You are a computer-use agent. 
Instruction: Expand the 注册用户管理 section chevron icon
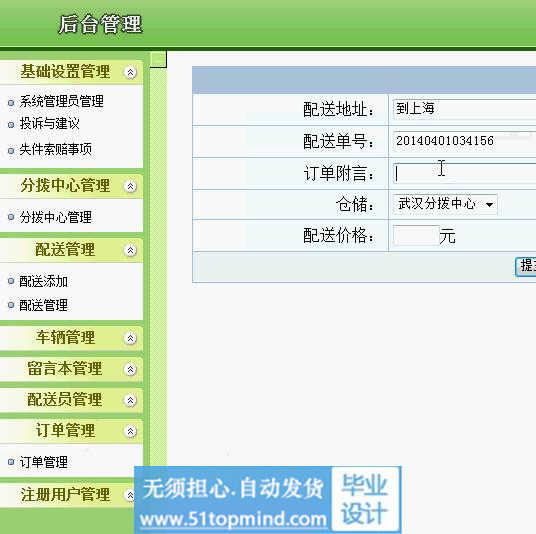click(130, 495)
